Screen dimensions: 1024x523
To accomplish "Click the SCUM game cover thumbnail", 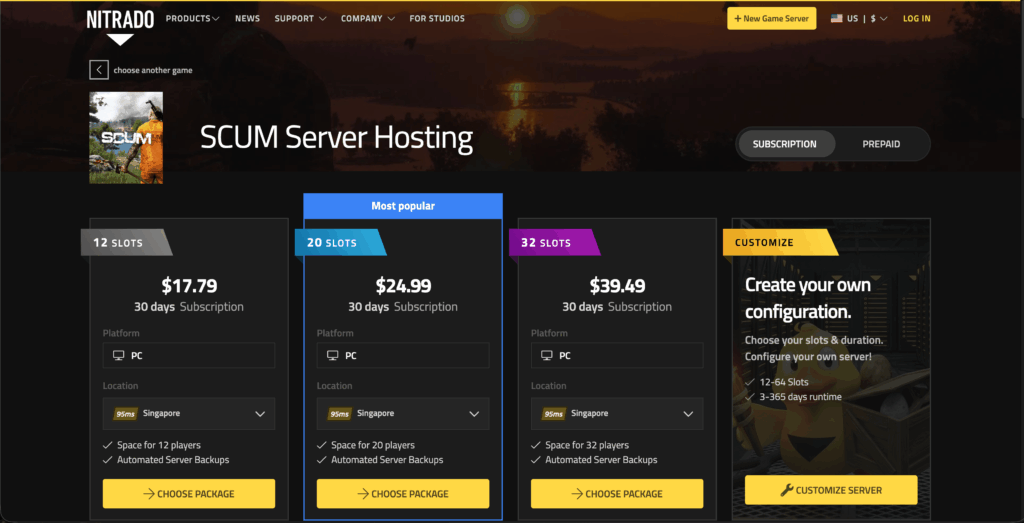I will point(126,138).
